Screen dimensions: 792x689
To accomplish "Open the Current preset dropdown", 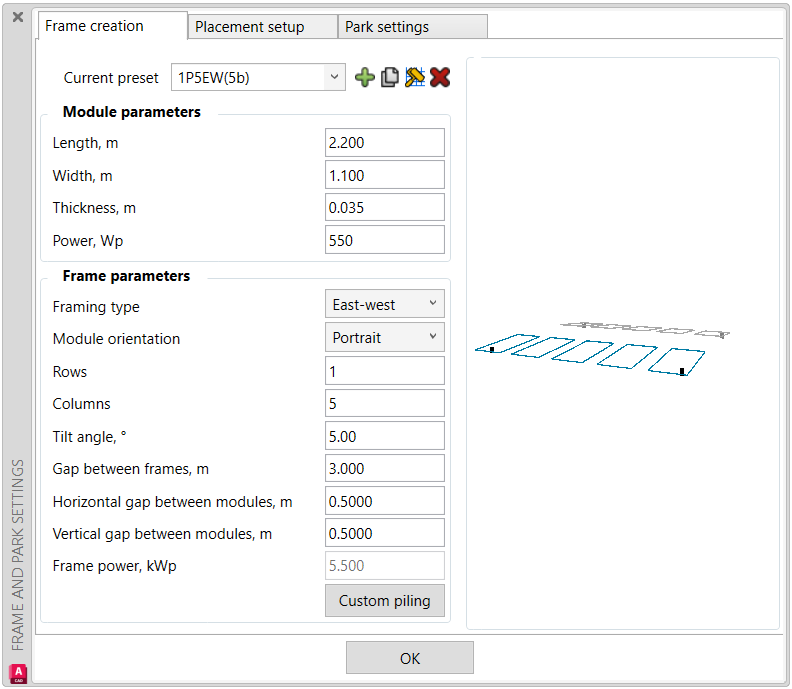I will (258, 77).
